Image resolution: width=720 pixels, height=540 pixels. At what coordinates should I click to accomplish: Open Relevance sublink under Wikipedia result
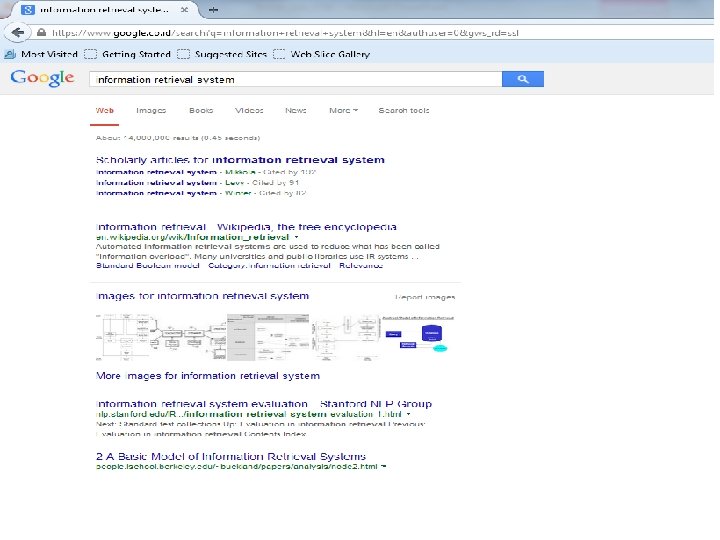coord(361,265)
